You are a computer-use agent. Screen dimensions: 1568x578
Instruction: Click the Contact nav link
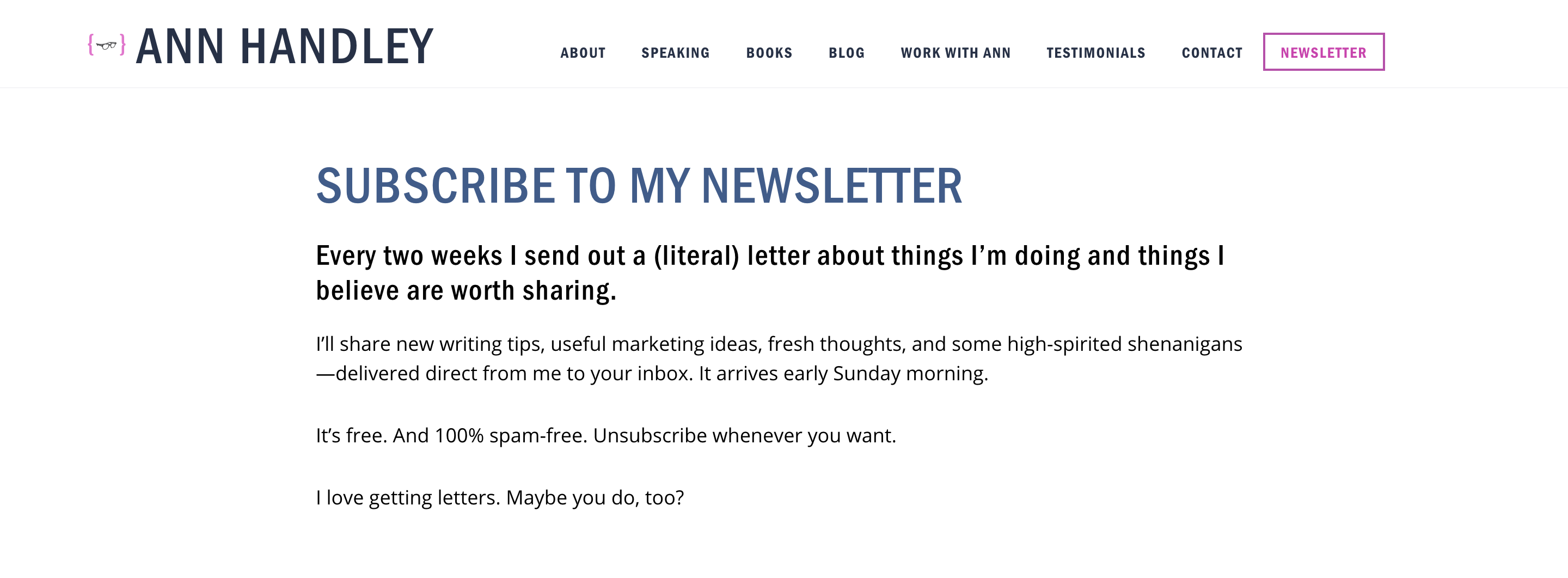(1211, 53)
